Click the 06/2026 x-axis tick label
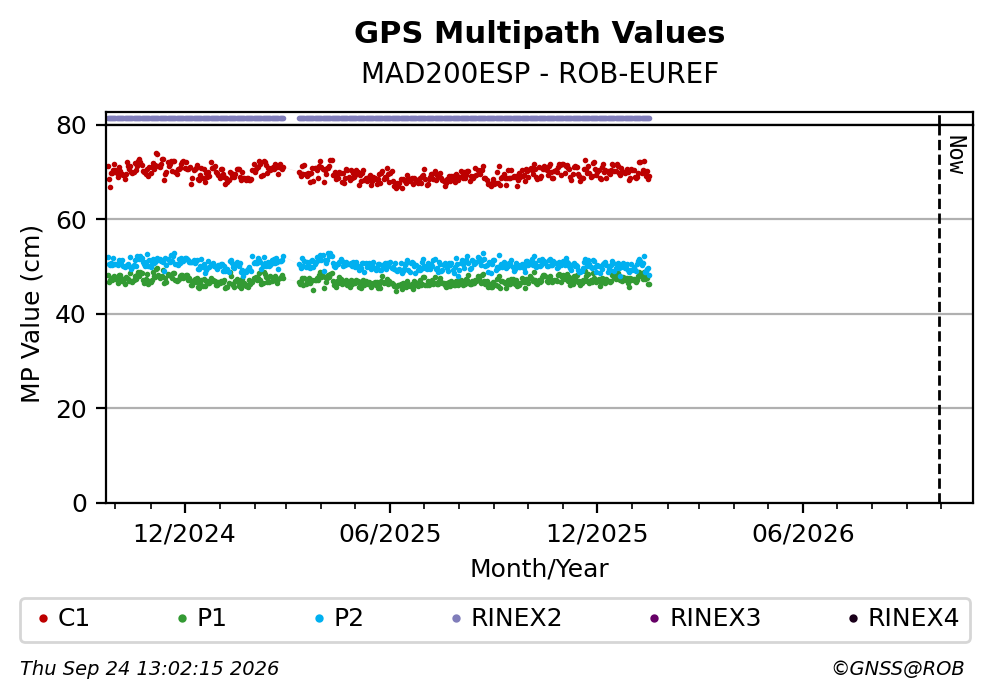 803,534
